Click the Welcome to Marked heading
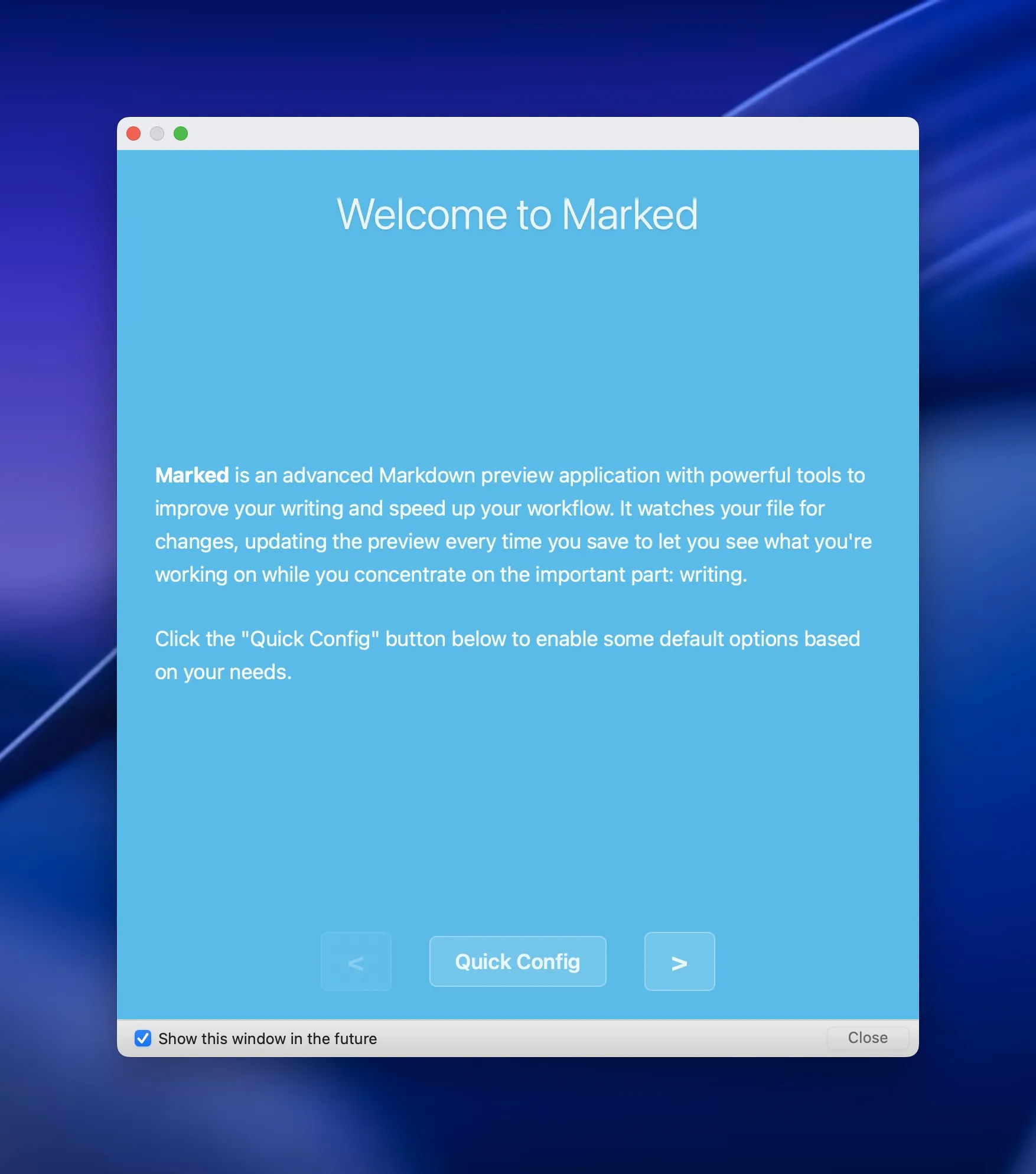 [517, 214]
